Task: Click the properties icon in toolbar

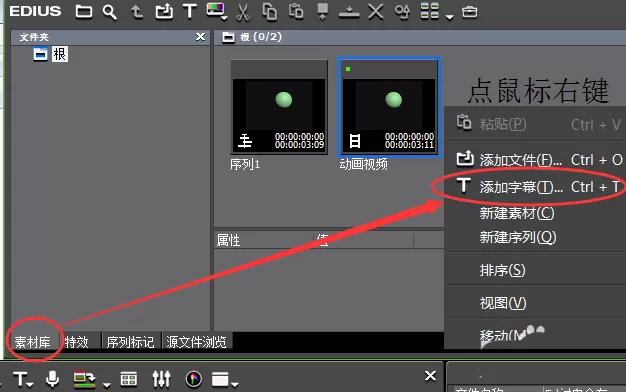Action: [402, 12]
